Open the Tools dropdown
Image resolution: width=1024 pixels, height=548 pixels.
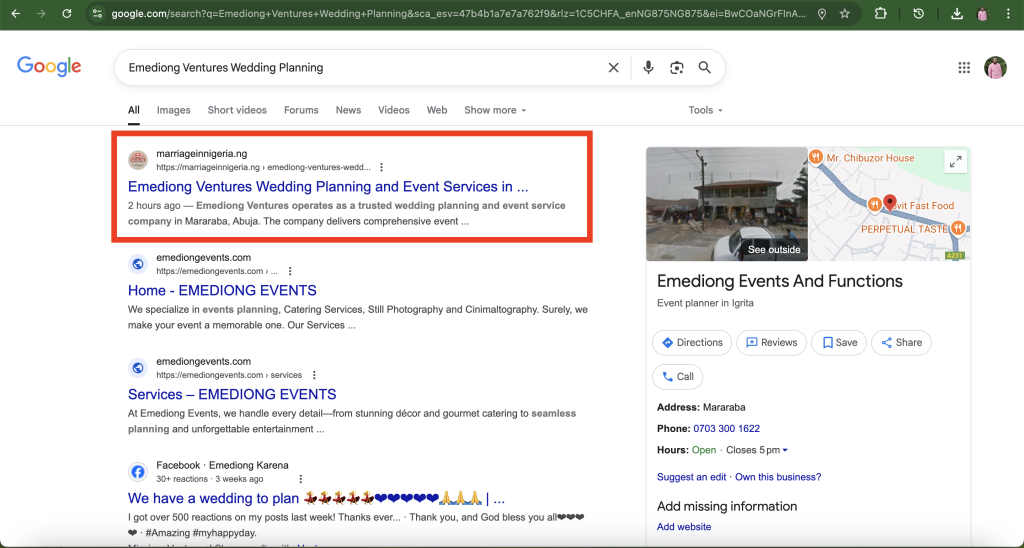705,110
